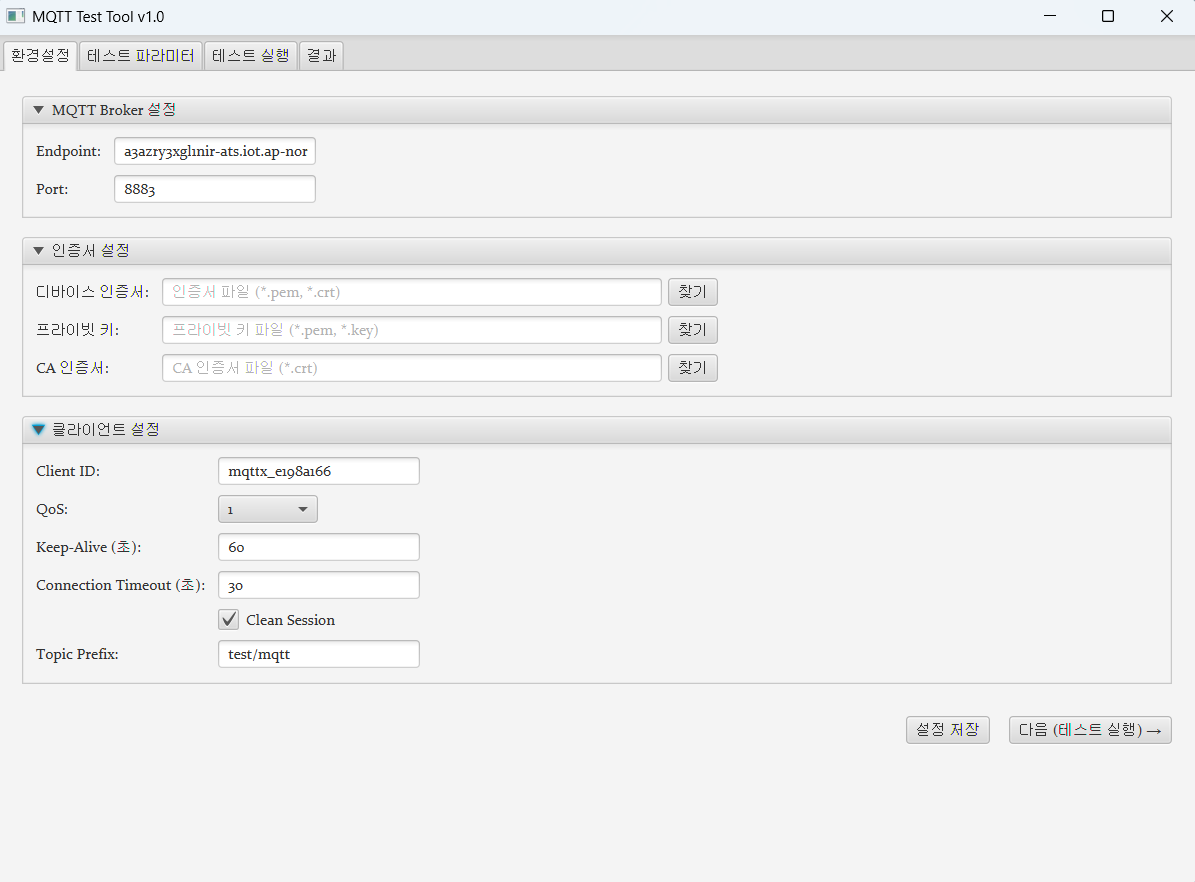Open the QoS dropdown
Screen dimensions: 1195x882
point(267,510)
